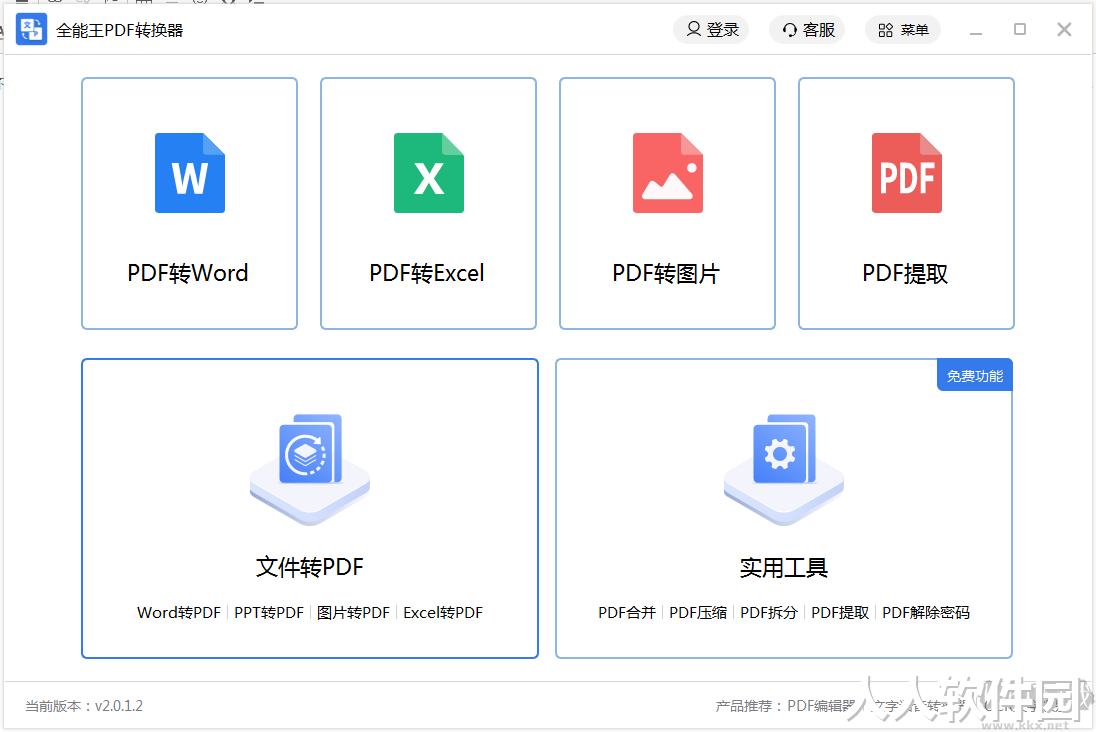Select PDF压缩 in 实用工具 card
This screenshot has height=732, width=1096.
click(x=698, y=612)
